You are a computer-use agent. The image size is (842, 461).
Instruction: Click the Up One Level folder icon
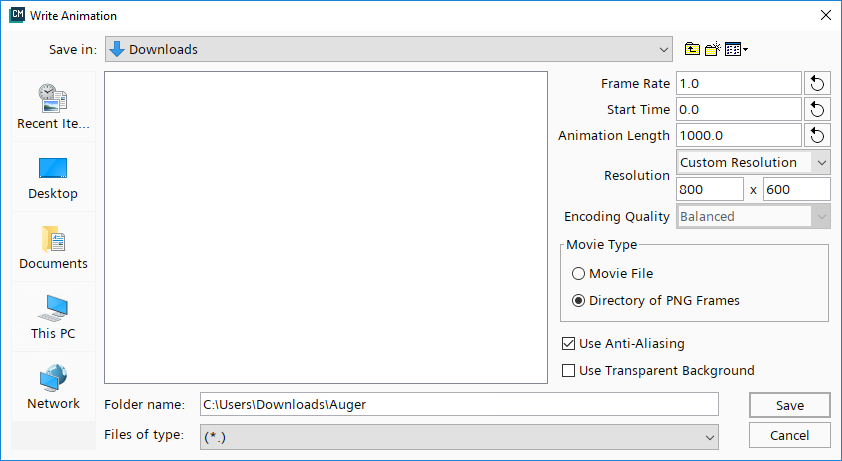pos(692,49)
